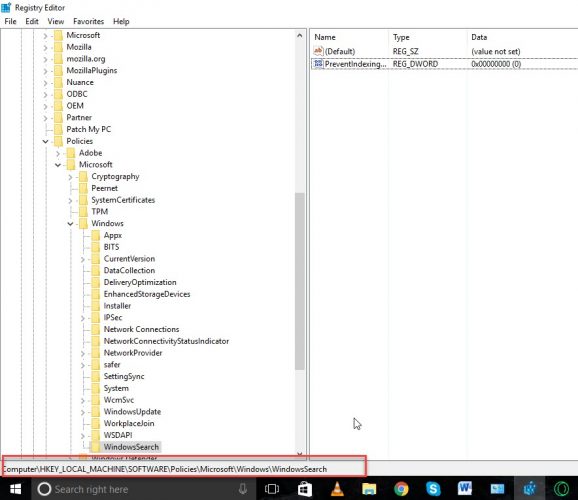Click the taskbar search microphone icon
Image resolution: width=578 pixels, height=500 pixels.
(243, 489)
